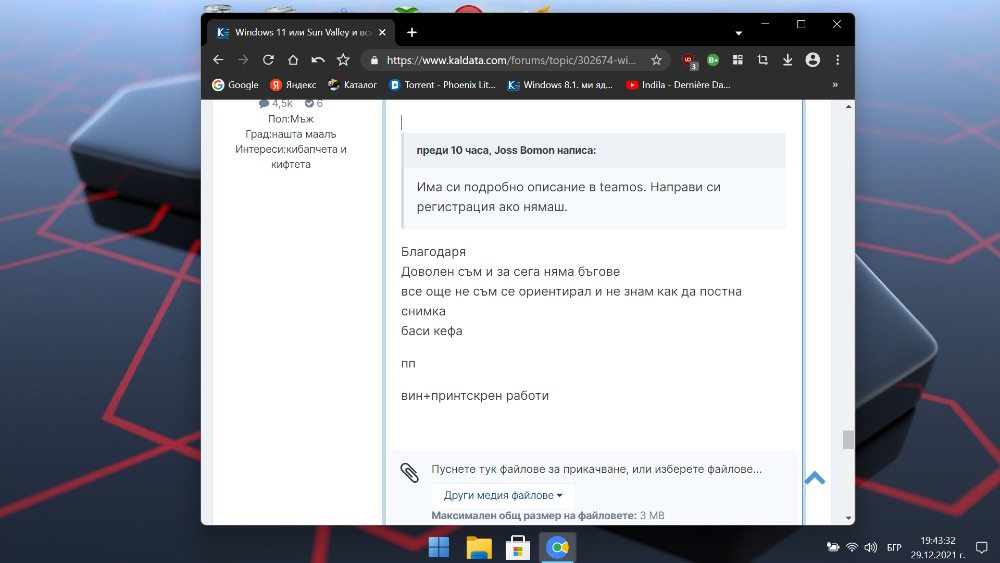Open the tab search dropdown arrow
The width and height of the screenshot is (1000, 563).
pyautogui.click(x=739, y=33)
